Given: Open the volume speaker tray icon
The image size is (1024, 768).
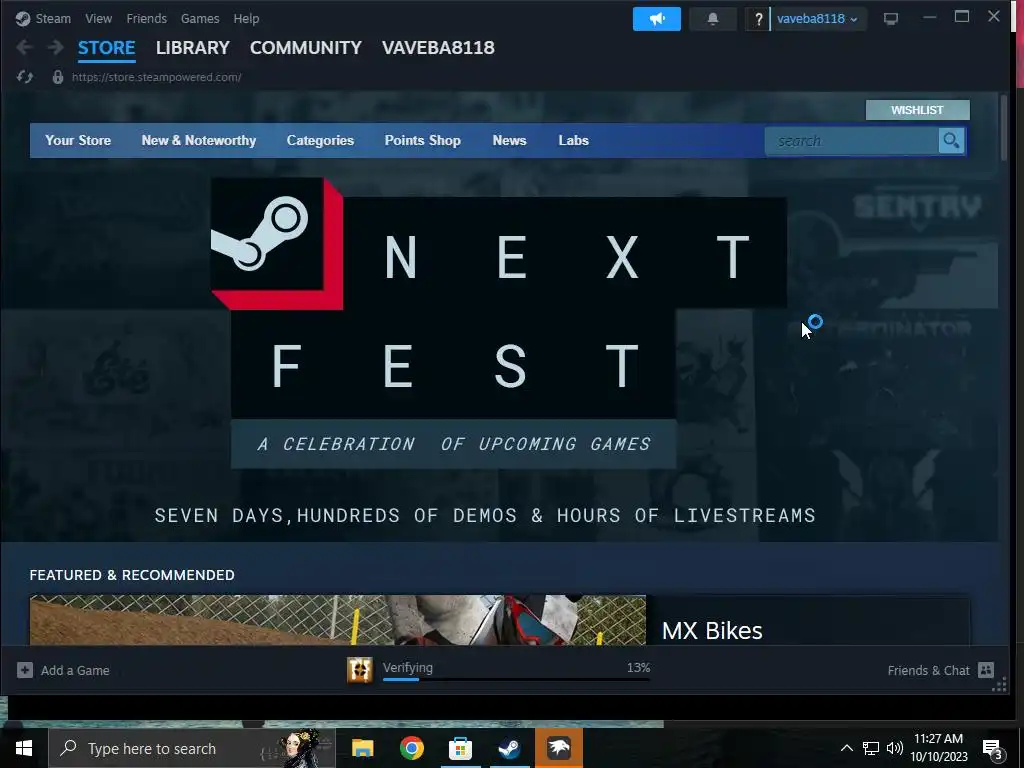Looking at the screenshot, I should [x=895, y=748].
